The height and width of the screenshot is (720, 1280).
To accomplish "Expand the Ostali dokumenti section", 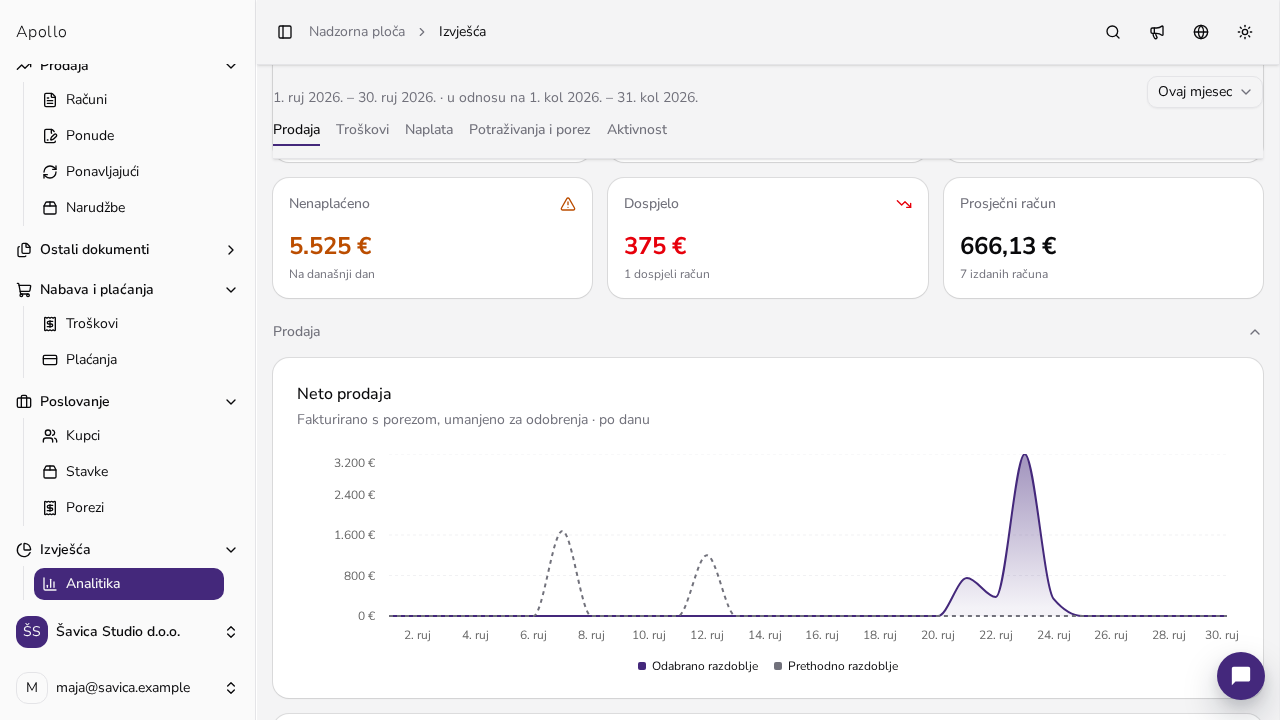I will click(127, 250).
